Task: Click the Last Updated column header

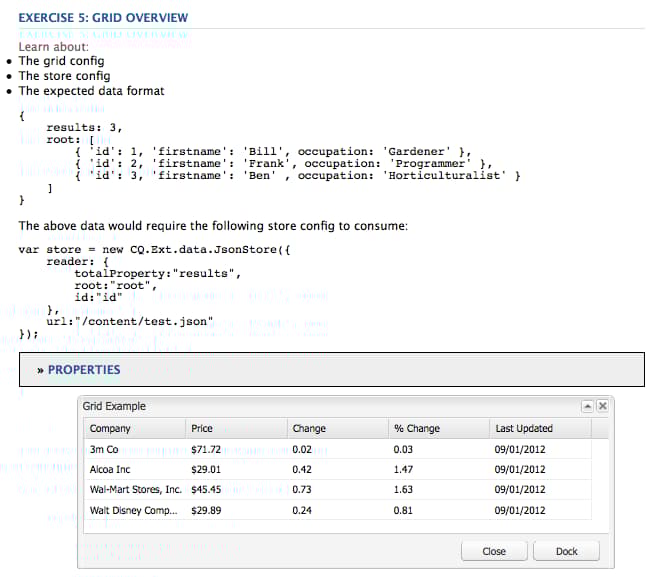Action: (524, 429)
